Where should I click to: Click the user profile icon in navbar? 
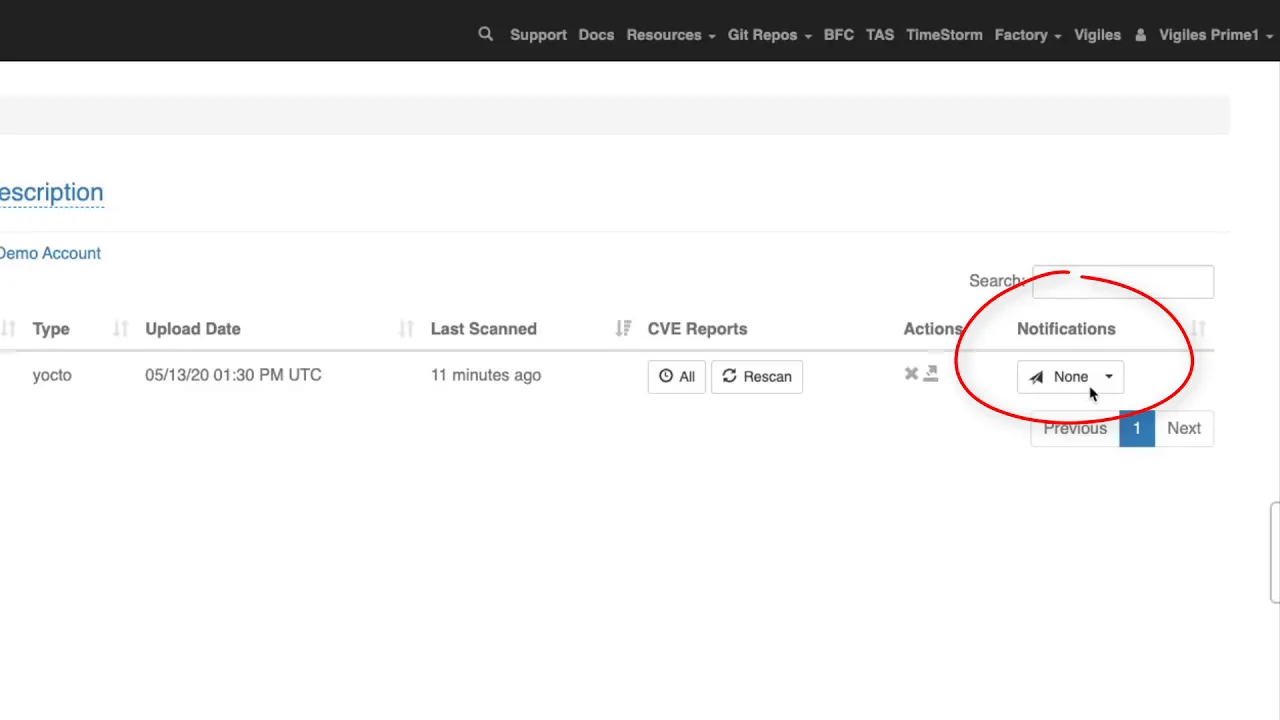[1140, 35]
